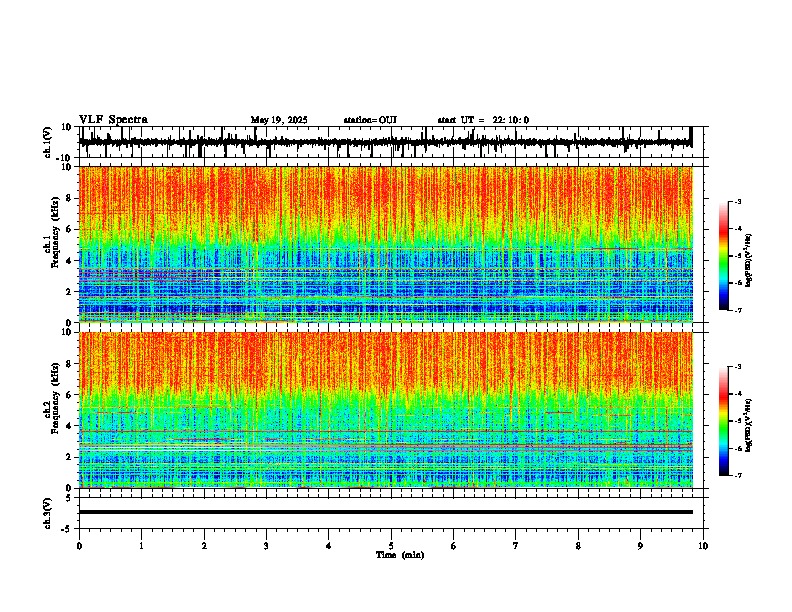Image resolution: width=792 pixels, height=612 pixels.
Task: Click the ch.2 colorbar log(PSD) unit label
Action: (748, 425)
